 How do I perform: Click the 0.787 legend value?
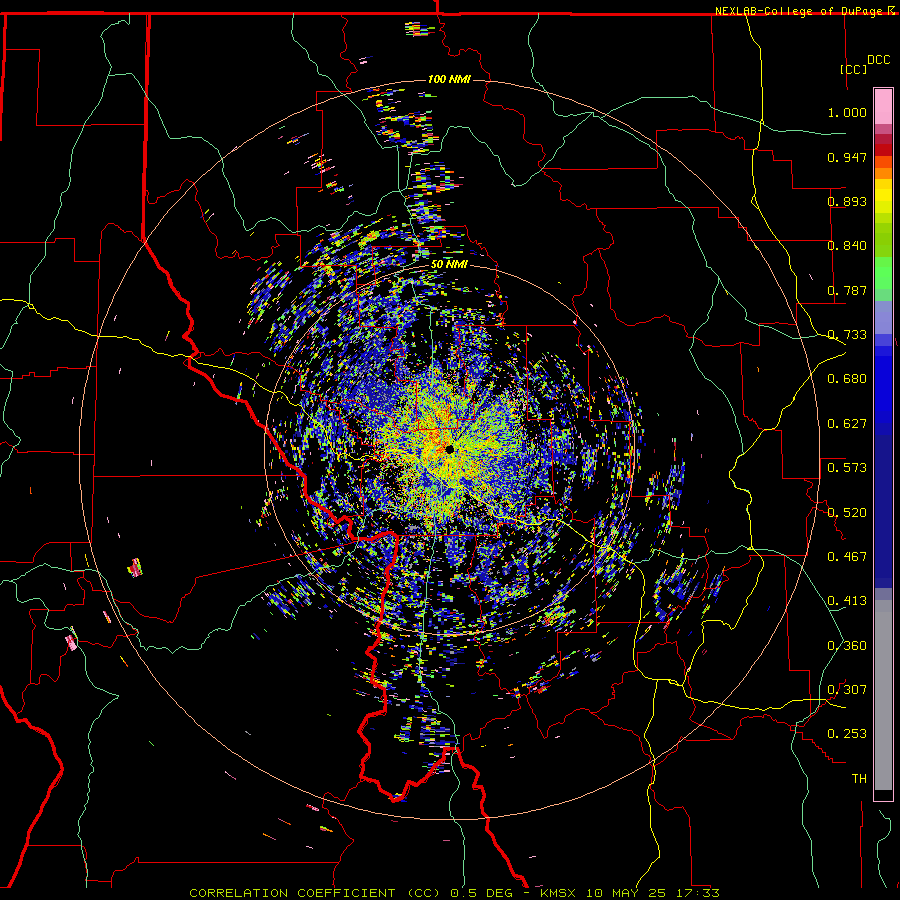pos(847,290)
